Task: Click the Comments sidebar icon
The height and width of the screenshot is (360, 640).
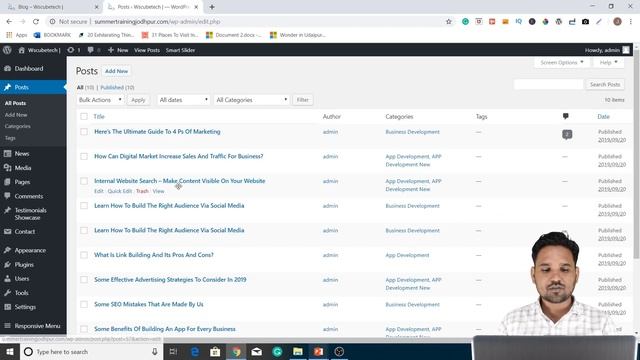Action: [x=7, y=196]
